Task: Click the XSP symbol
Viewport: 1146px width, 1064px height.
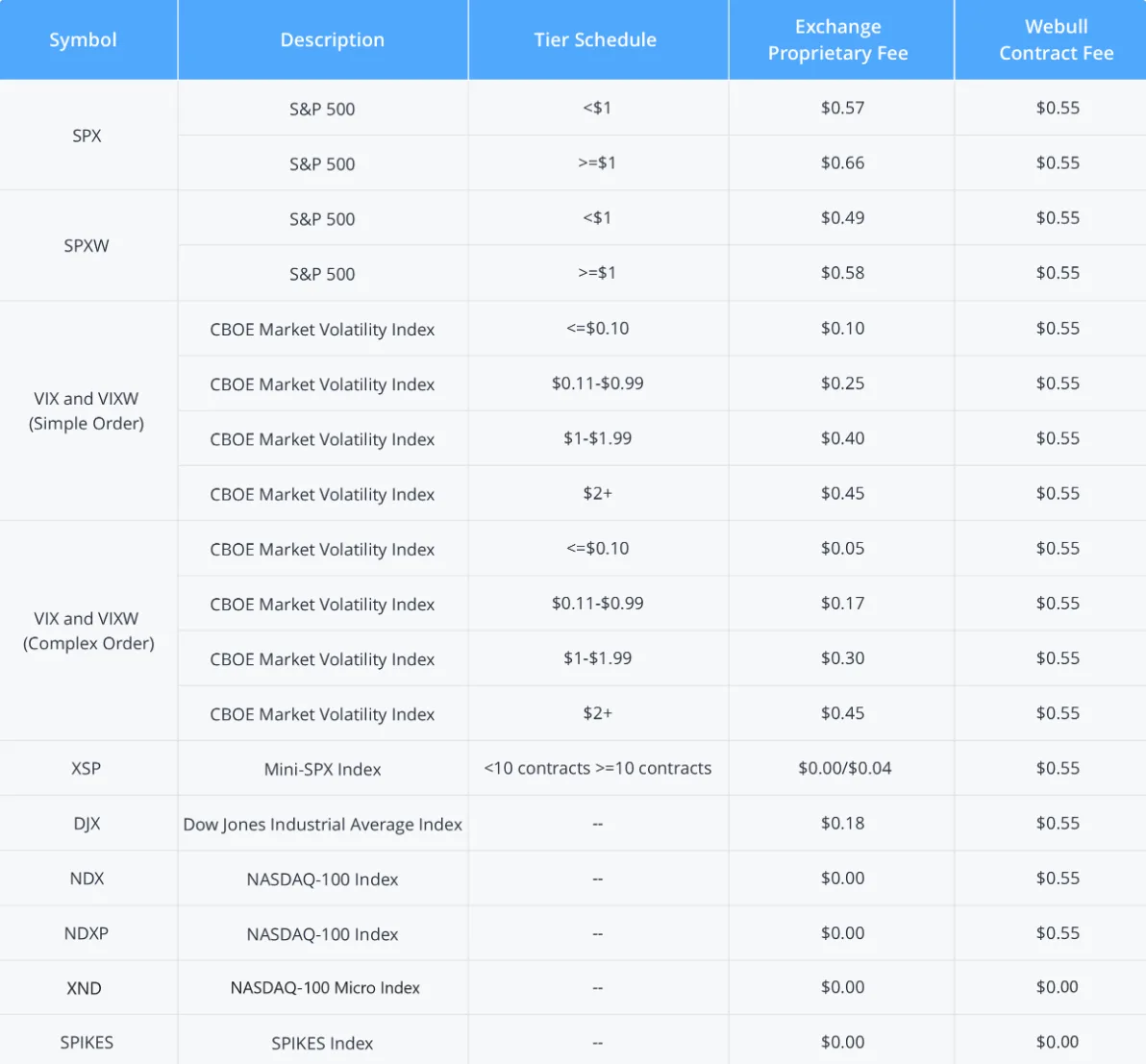Action: tap(87, 768)
